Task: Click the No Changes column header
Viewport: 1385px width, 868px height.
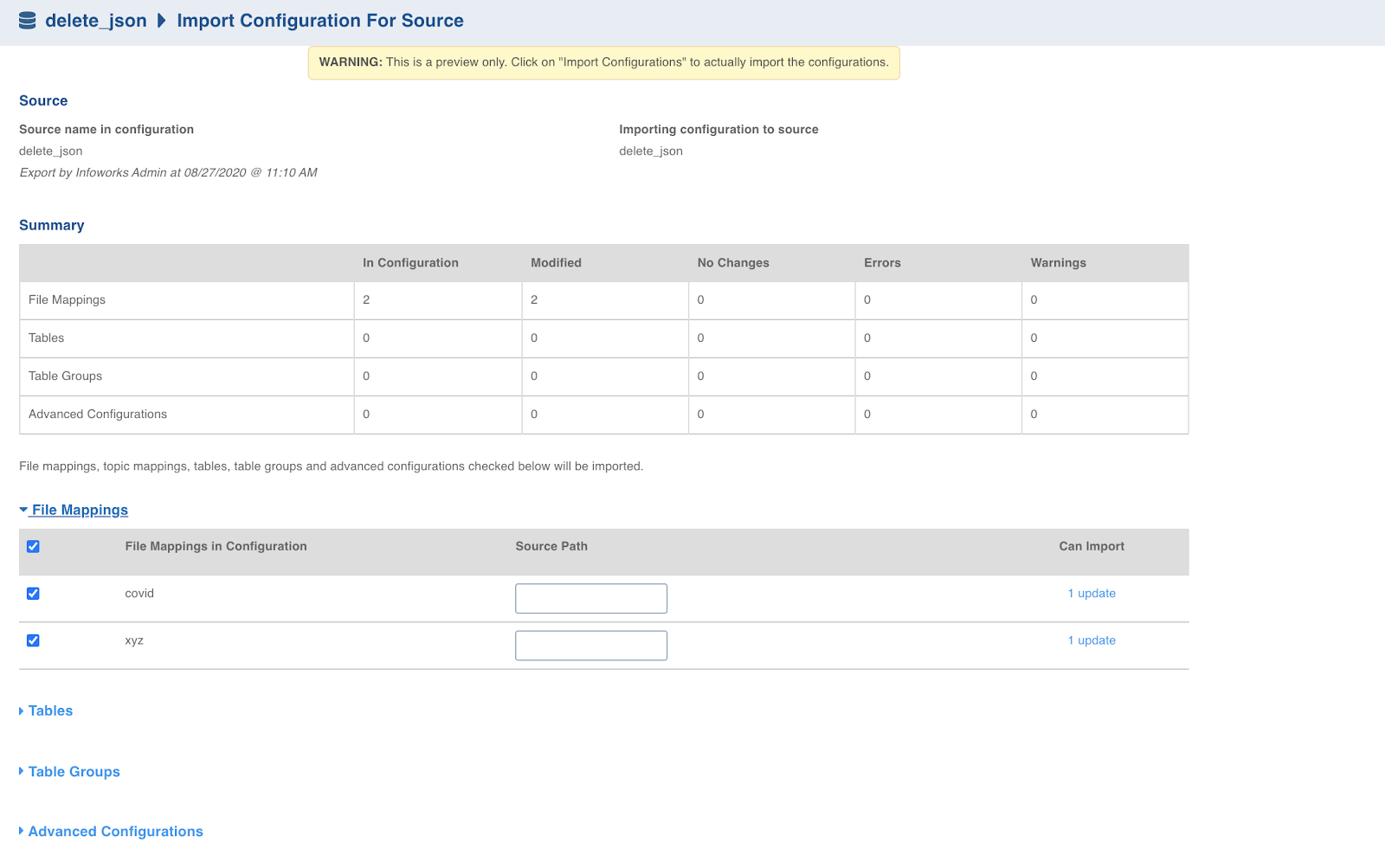Action: click(x=733, y=263)
